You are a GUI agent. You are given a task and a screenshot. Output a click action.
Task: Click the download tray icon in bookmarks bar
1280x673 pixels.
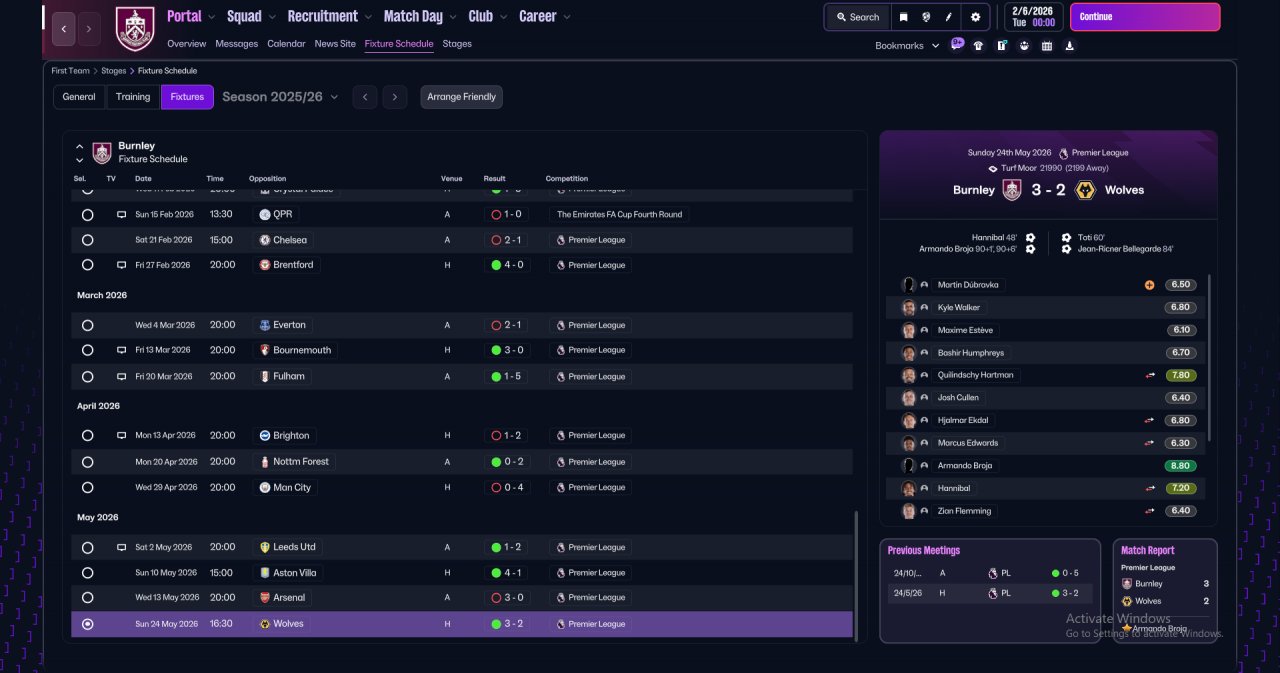1070,45
